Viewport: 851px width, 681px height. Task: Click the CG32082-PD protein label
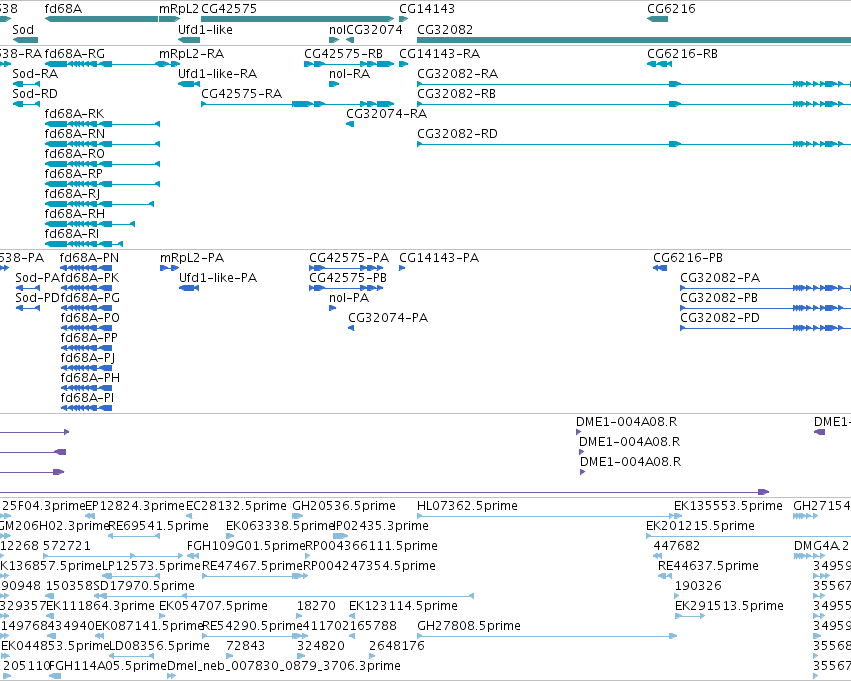720,318
